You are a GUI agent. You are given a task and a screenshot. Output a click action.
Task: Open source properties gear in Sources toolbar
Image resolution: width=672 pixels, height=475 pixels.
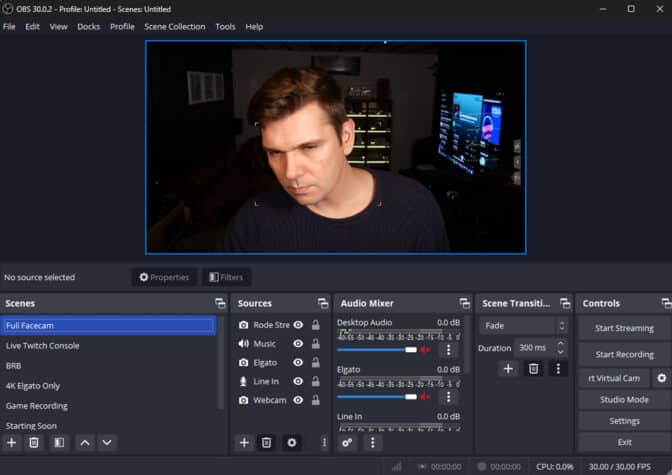291,442
